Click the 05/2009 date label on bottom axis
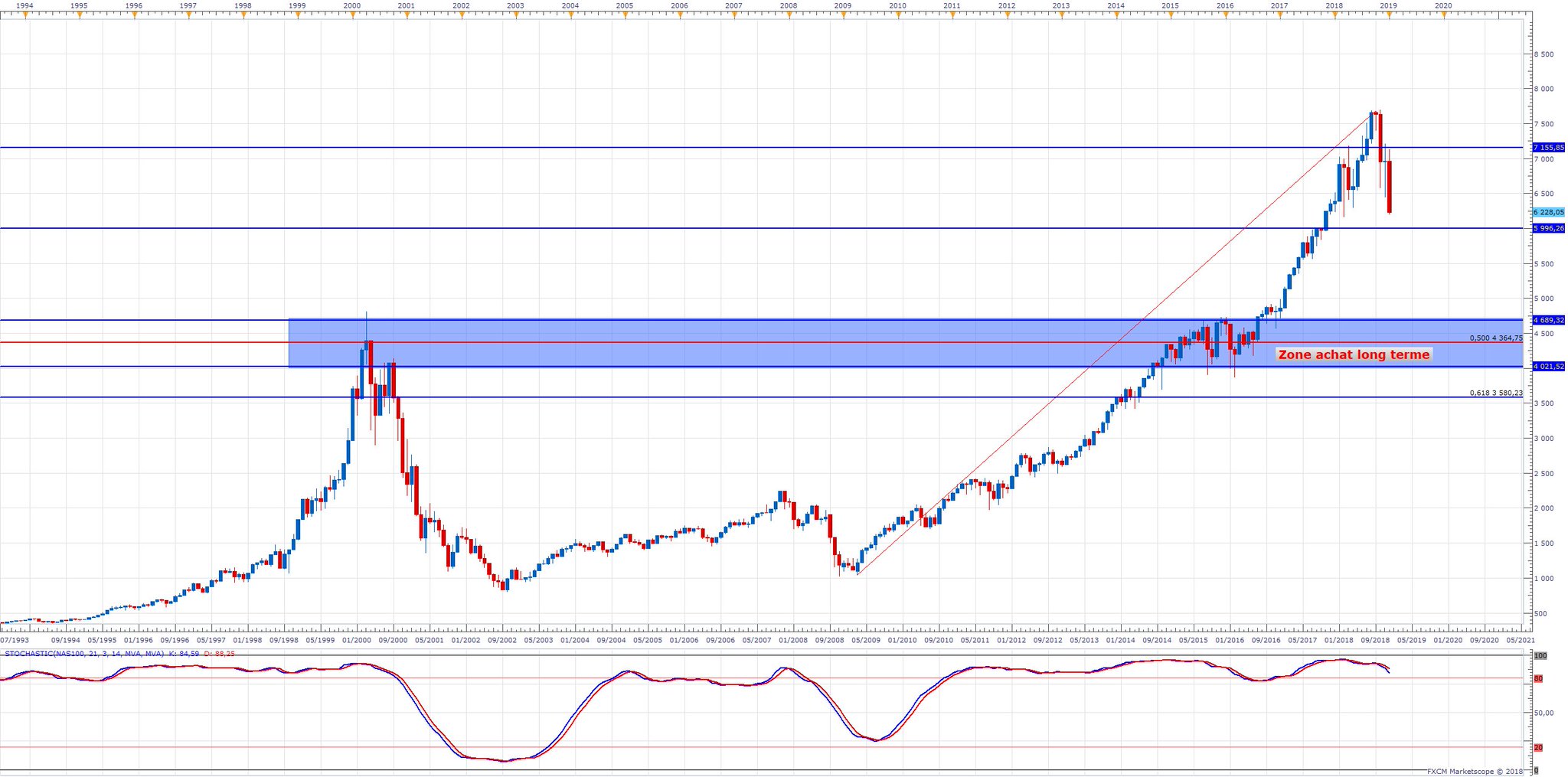Screen dimensions: 1568x777 866,640
